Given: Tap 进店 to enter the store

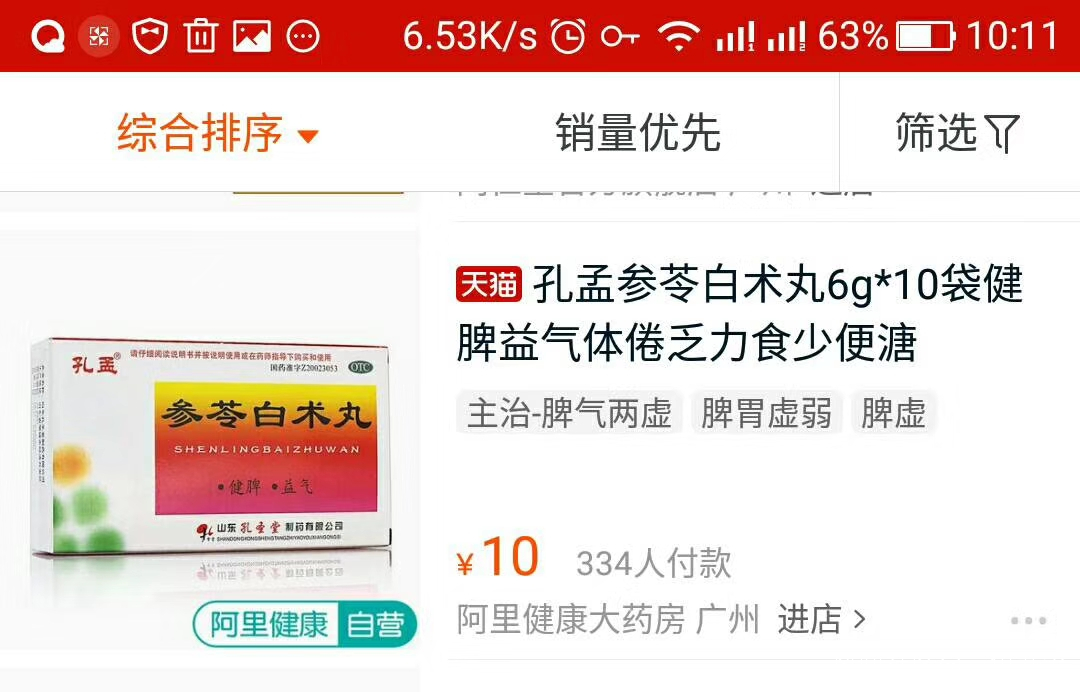Looking at the screenshot, I should point(821,619).
